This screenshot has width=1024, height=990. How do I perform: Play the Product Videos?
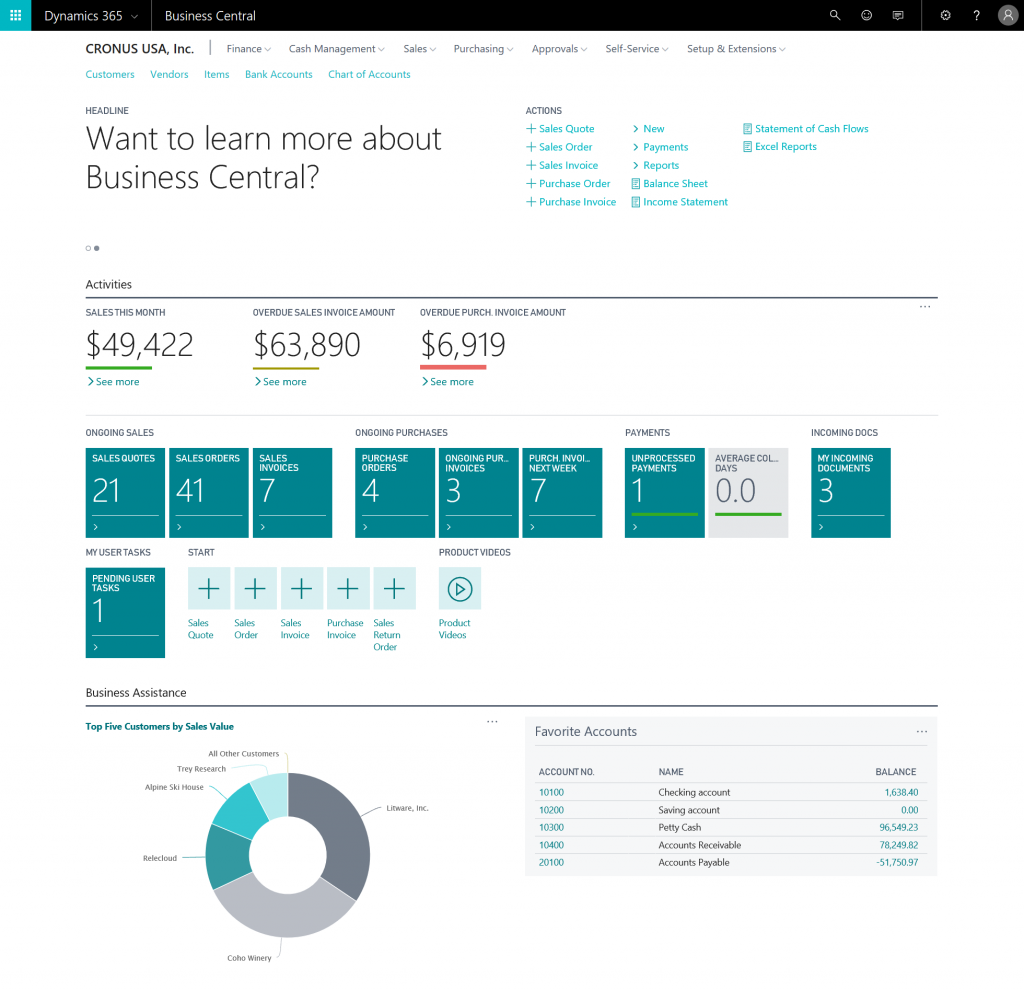point(459,588)
